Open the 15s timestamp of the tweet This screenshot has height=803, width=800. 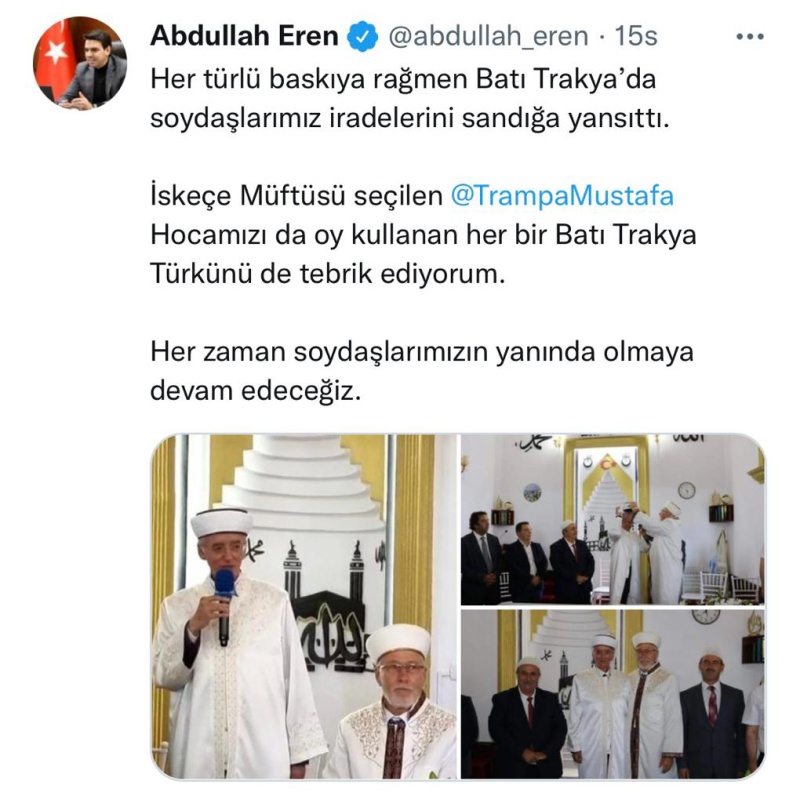tap(636, 36)
